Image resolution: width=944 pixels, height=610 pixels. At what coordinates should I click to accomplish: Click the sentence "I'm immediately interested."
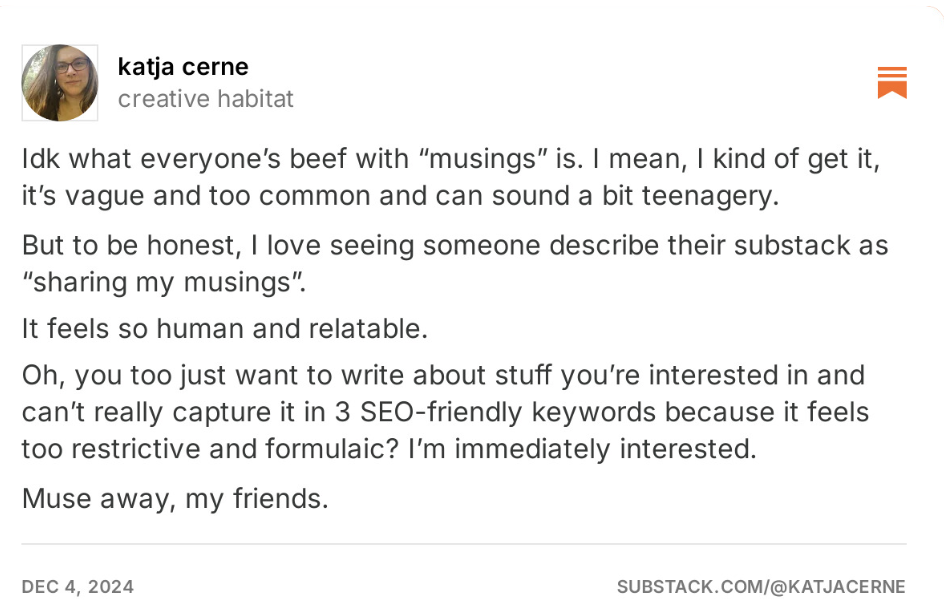583,449
